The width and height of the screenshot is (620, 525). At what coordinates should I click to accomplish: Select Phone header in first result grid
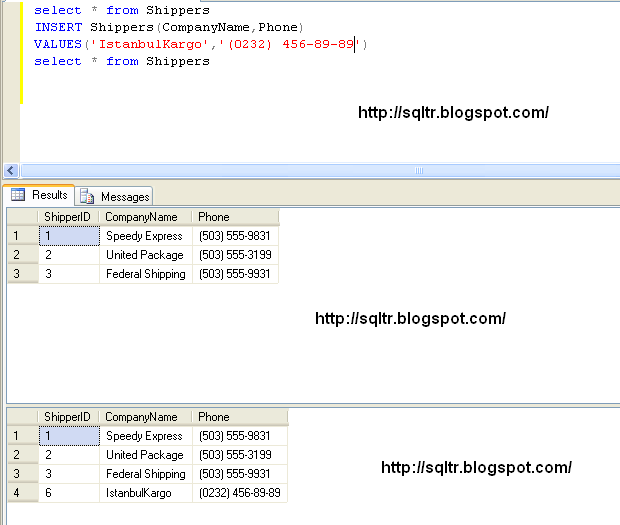(235, 217)
